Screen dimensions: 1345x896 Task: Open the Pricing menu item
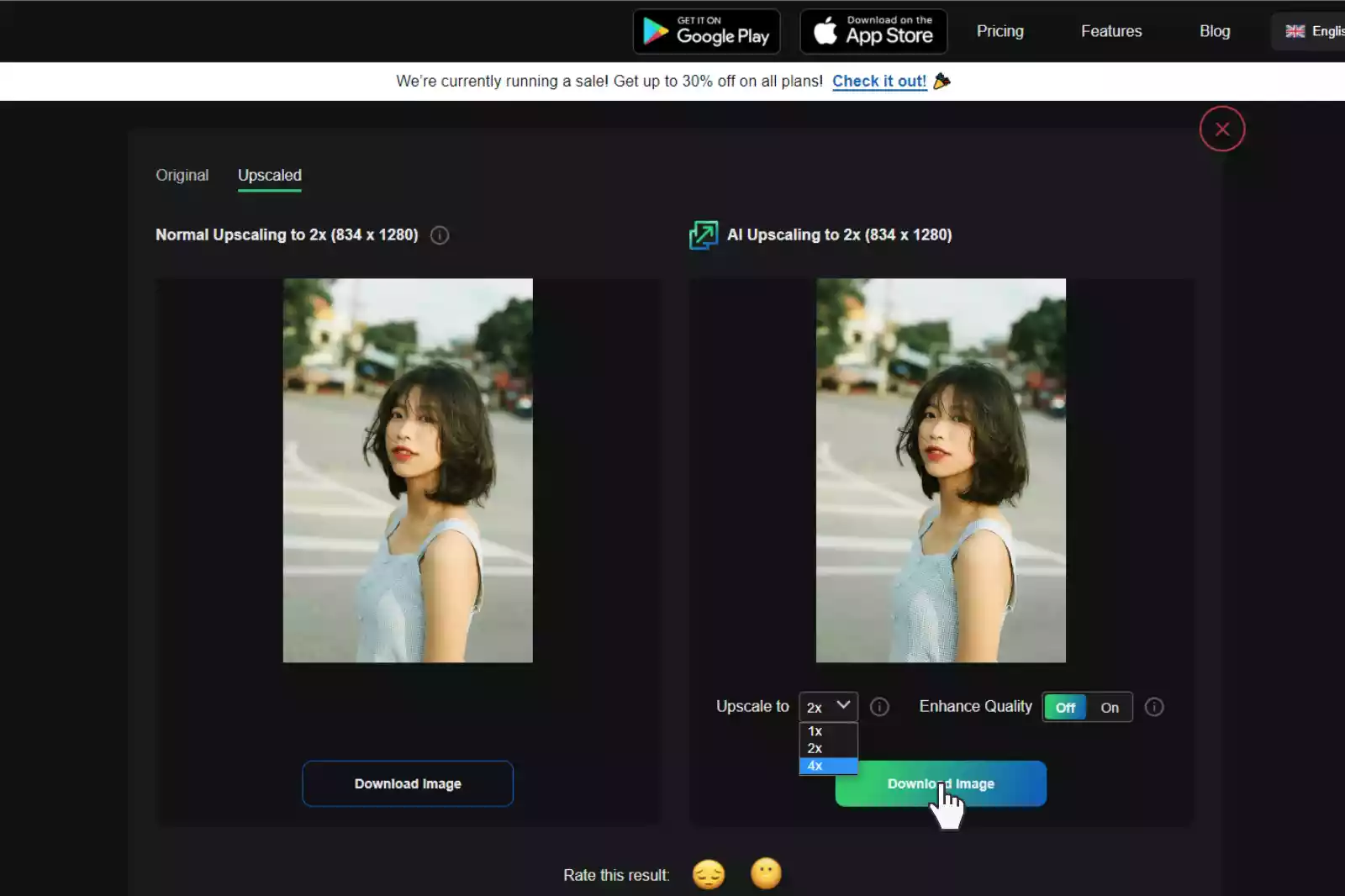[x=1000, y=31]
